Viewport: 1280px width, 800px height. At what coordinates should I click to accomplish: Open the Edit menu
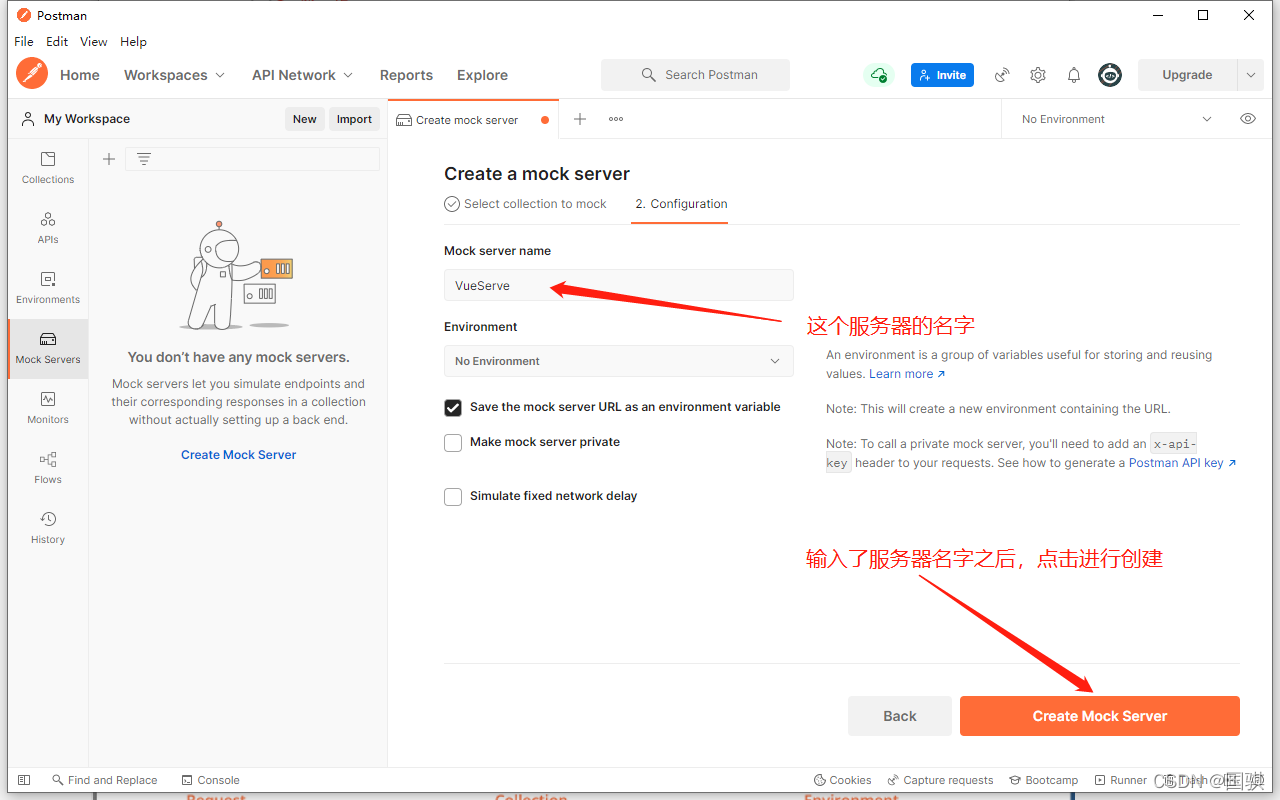57,42
